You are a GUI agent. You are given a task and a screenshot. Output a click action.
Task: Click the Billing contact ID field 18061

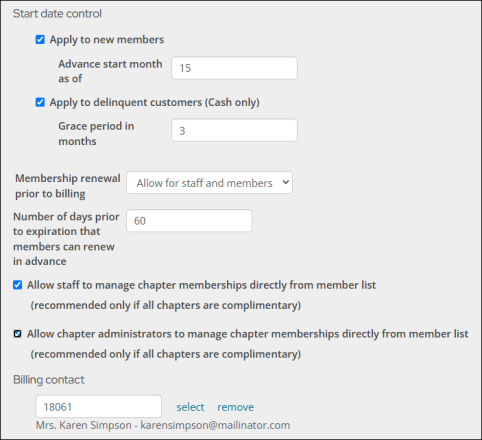click(99, 407)
